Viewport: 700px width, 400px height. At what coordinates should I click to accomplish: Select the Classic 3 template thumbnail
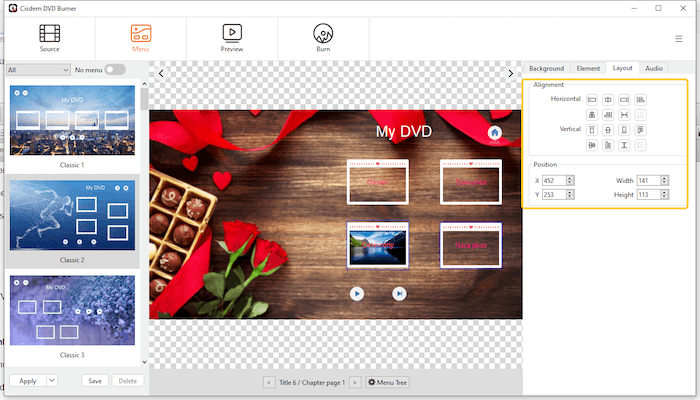point(72,310)
